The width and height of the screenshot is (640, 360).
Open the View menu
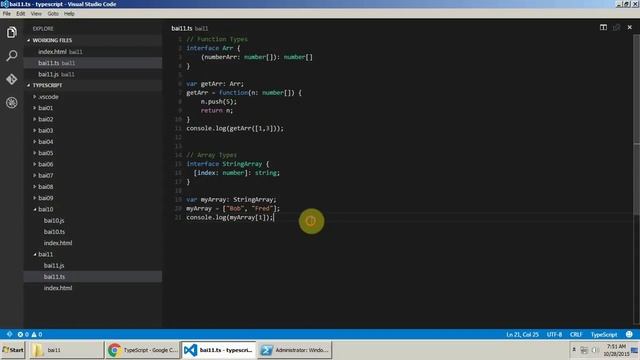click(x=36, y=13)
